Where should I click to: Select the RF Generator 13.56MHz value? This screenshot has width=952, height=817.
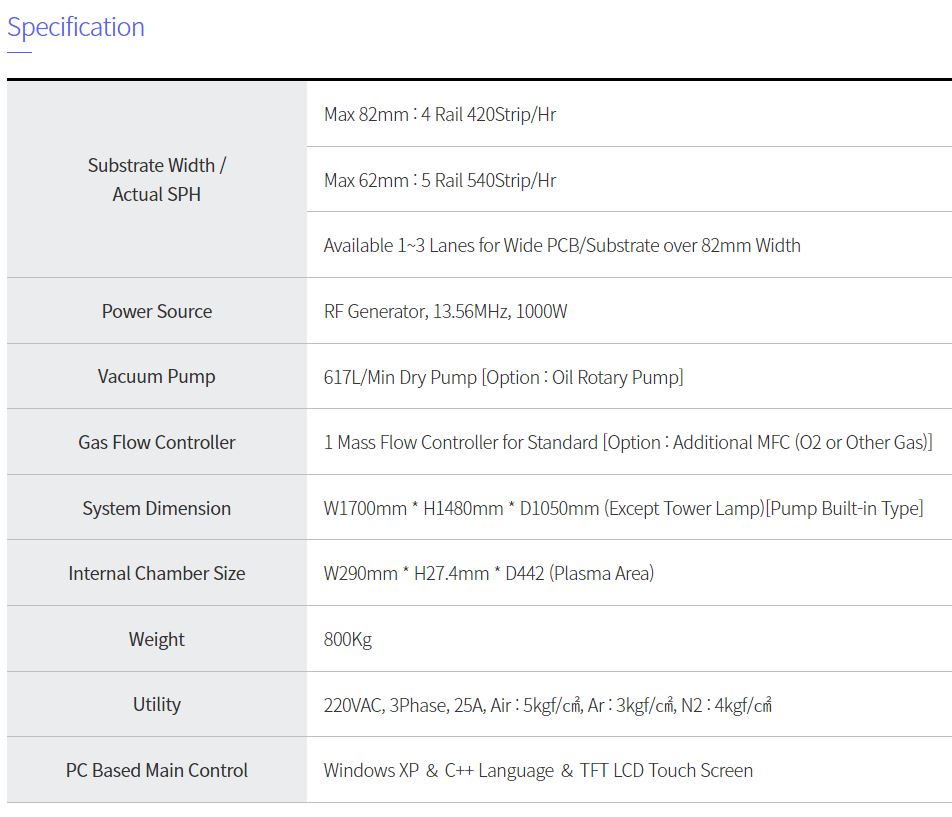pyautogui.click(x=445, y=311)
